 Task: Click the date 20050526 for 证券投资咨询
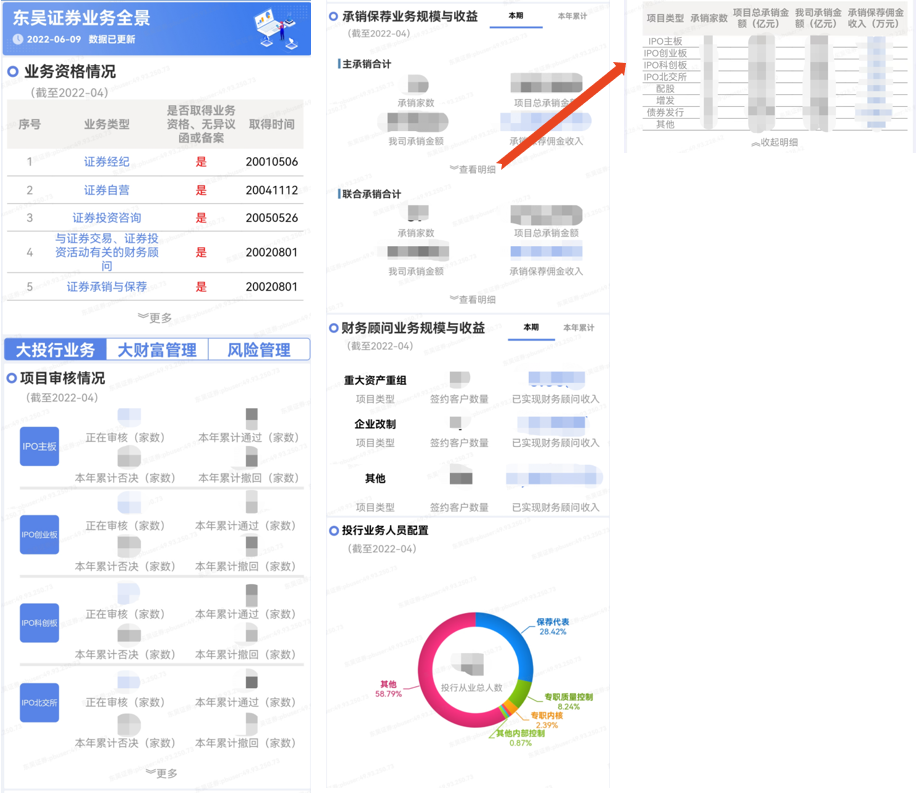(x=272, y=218)
